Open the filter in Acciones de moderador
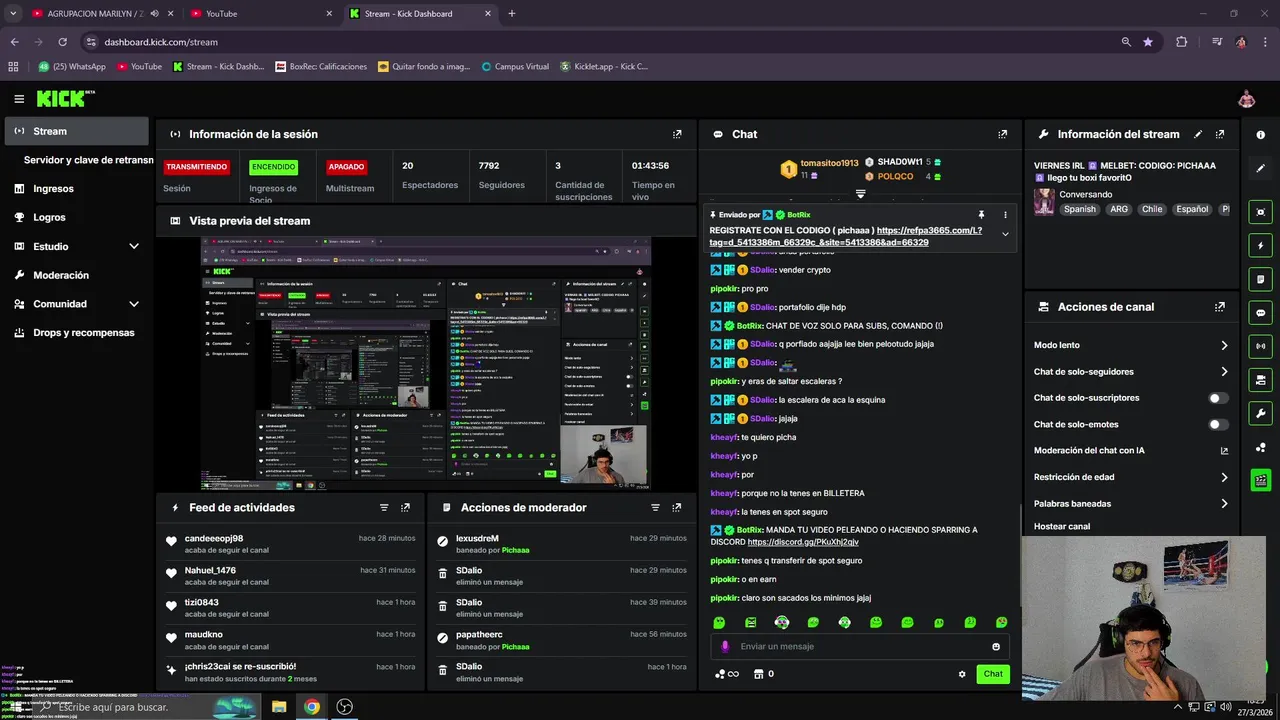1280x720 pixels. [655, 508]
